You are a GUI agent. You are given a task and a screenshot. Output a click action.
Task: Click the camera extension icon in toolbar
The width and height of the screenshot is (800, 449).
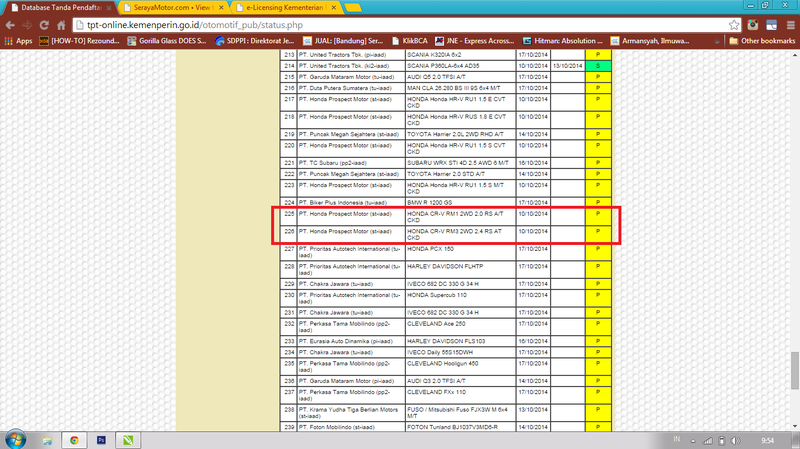coord(753,25)
